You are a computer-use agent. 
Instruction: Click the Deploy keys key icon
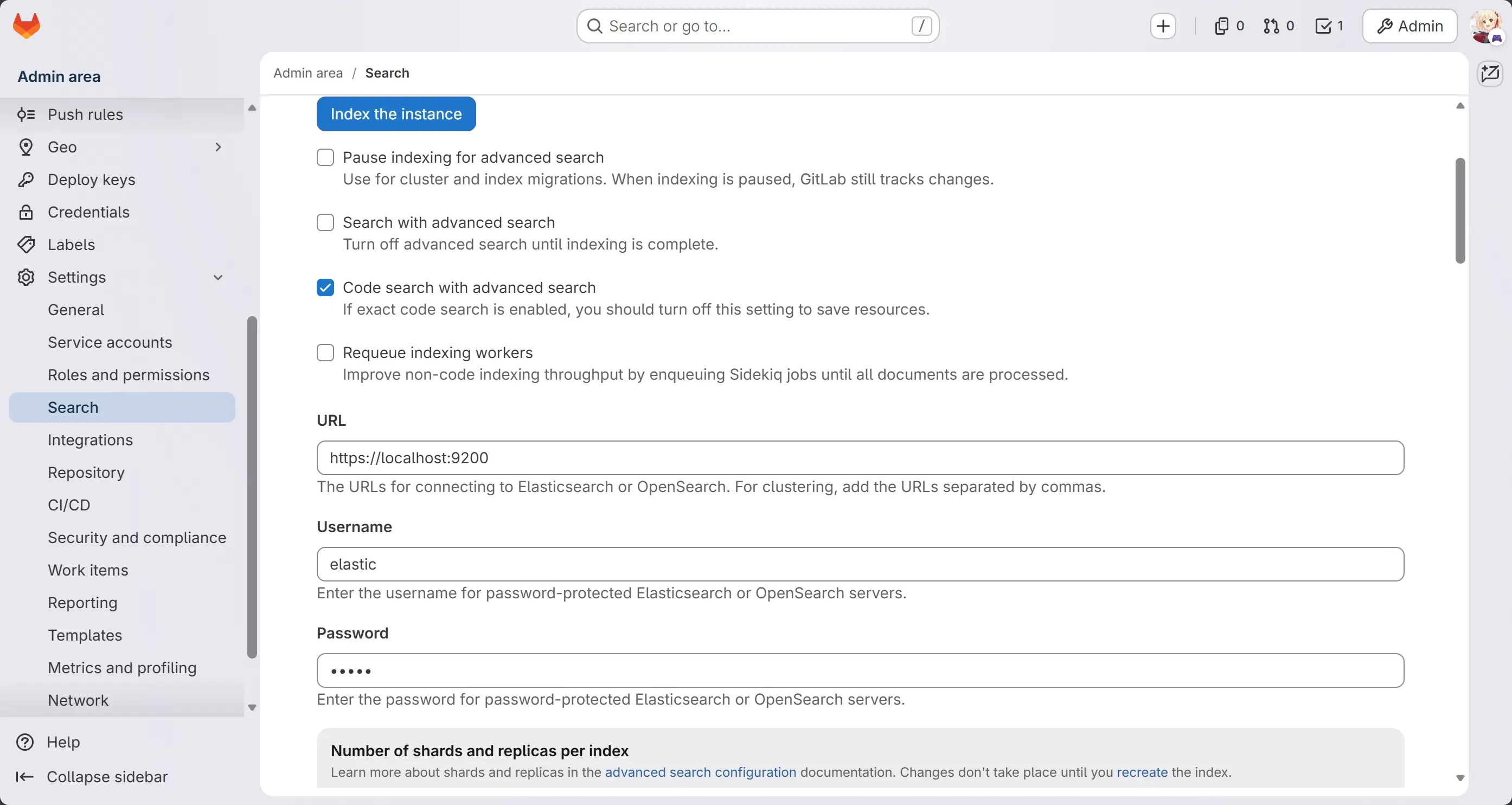[x=26, y=180]
